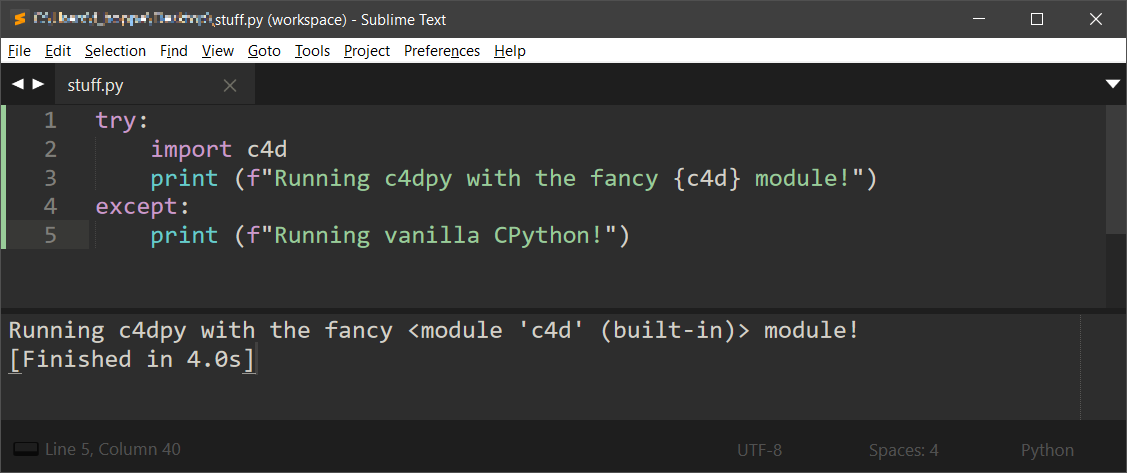
Task: Click the editor minimap on the right
Action: 1116,170
